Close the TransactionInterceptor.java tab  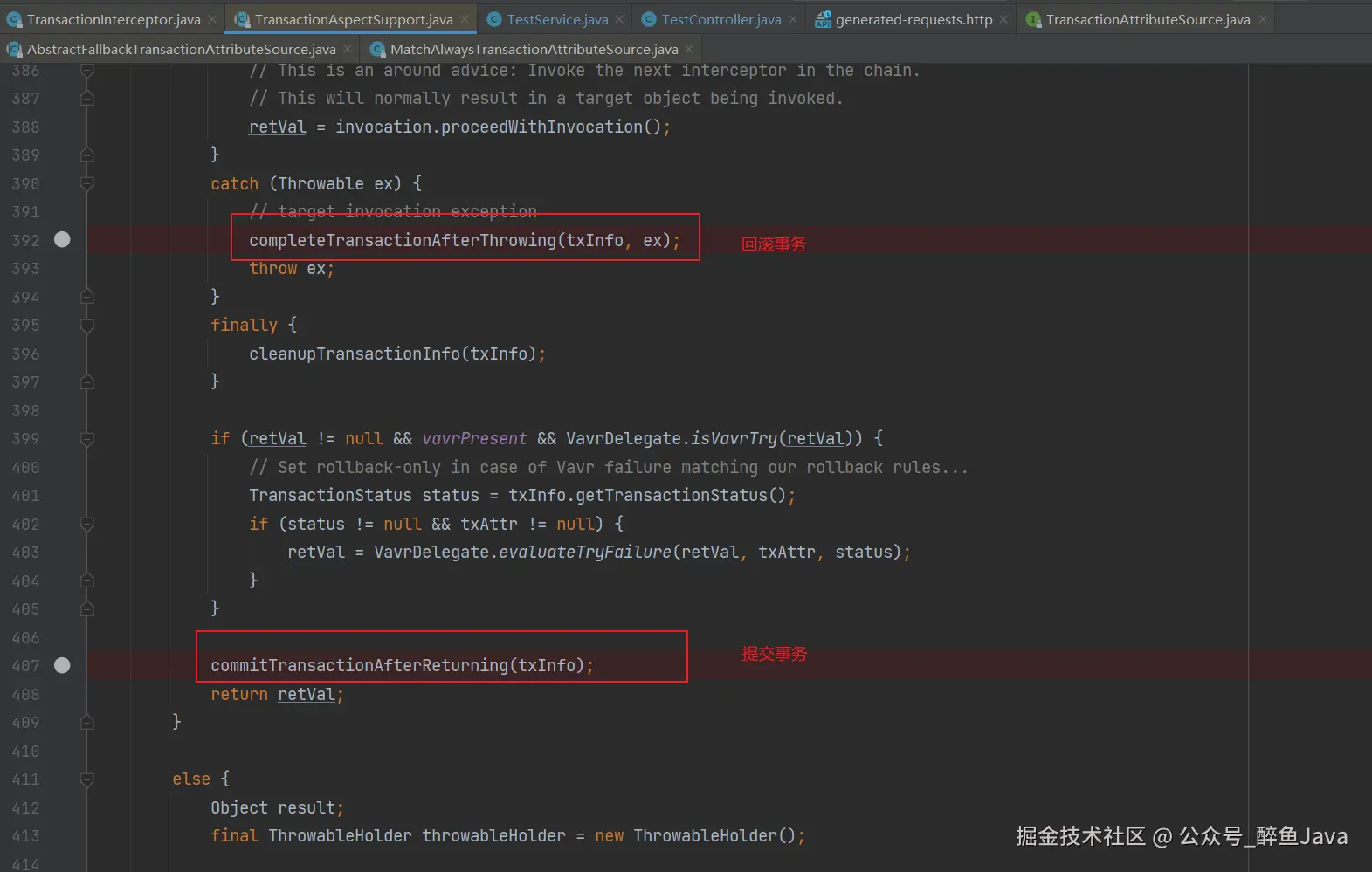click(x=212, y=19)
